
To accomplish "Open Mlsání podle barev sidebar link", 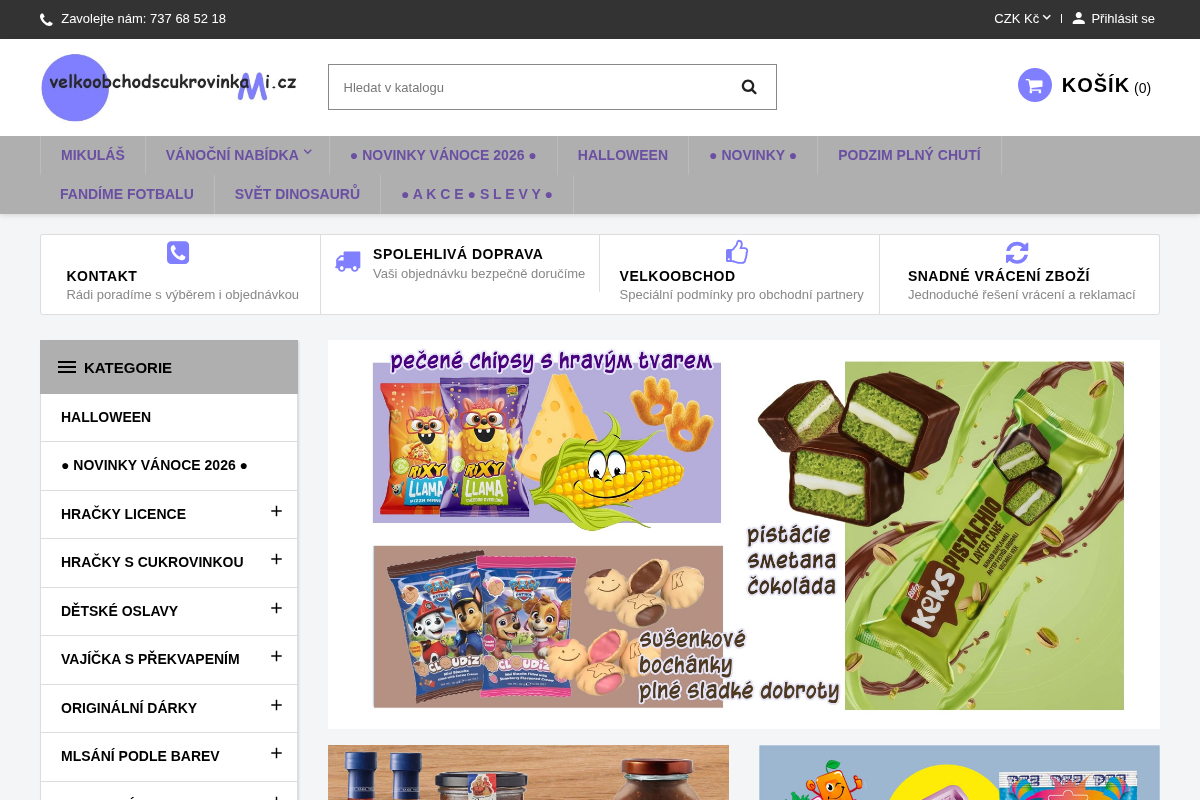I will (140, 756).
